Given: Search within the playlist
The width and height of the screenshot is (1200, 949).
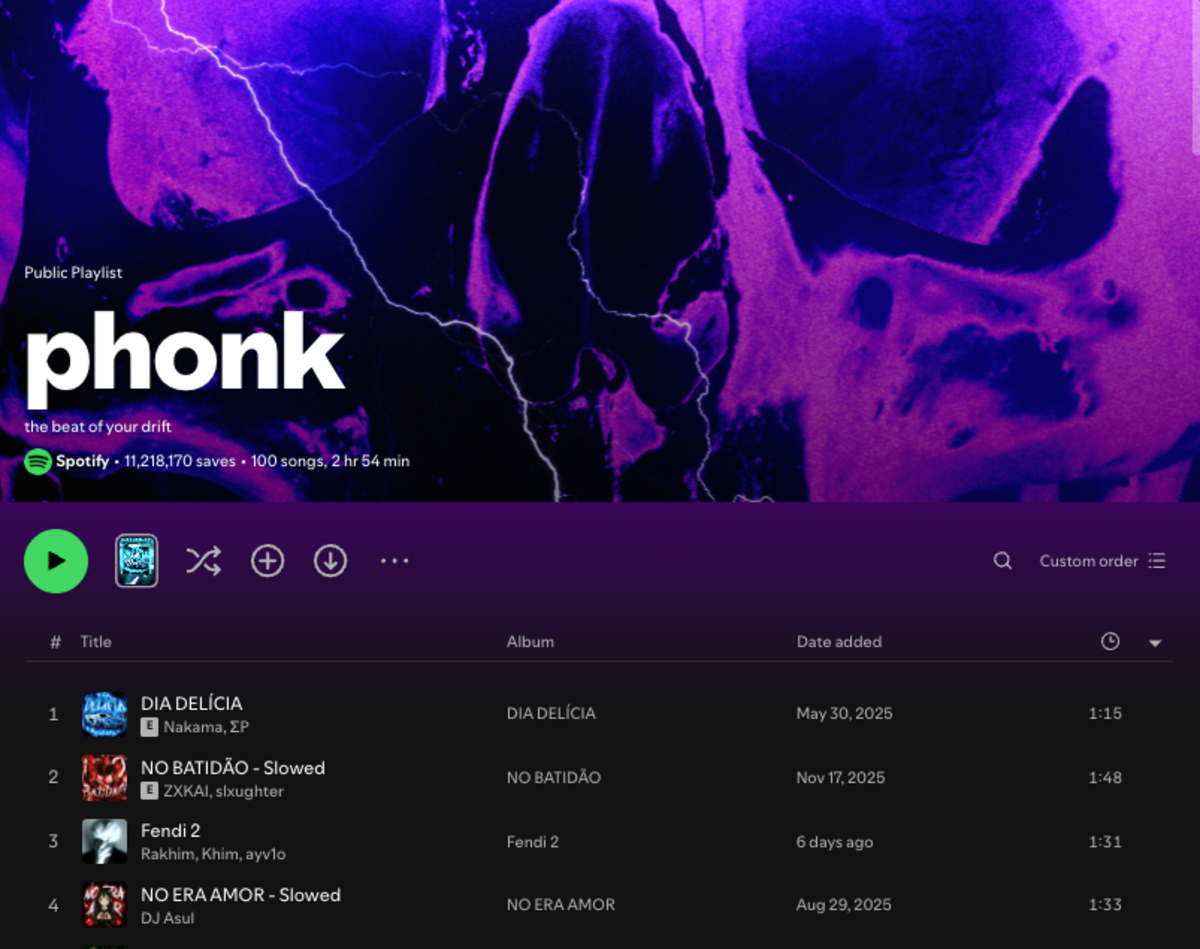Looking at the screenshot, I should click(1002, 561).
